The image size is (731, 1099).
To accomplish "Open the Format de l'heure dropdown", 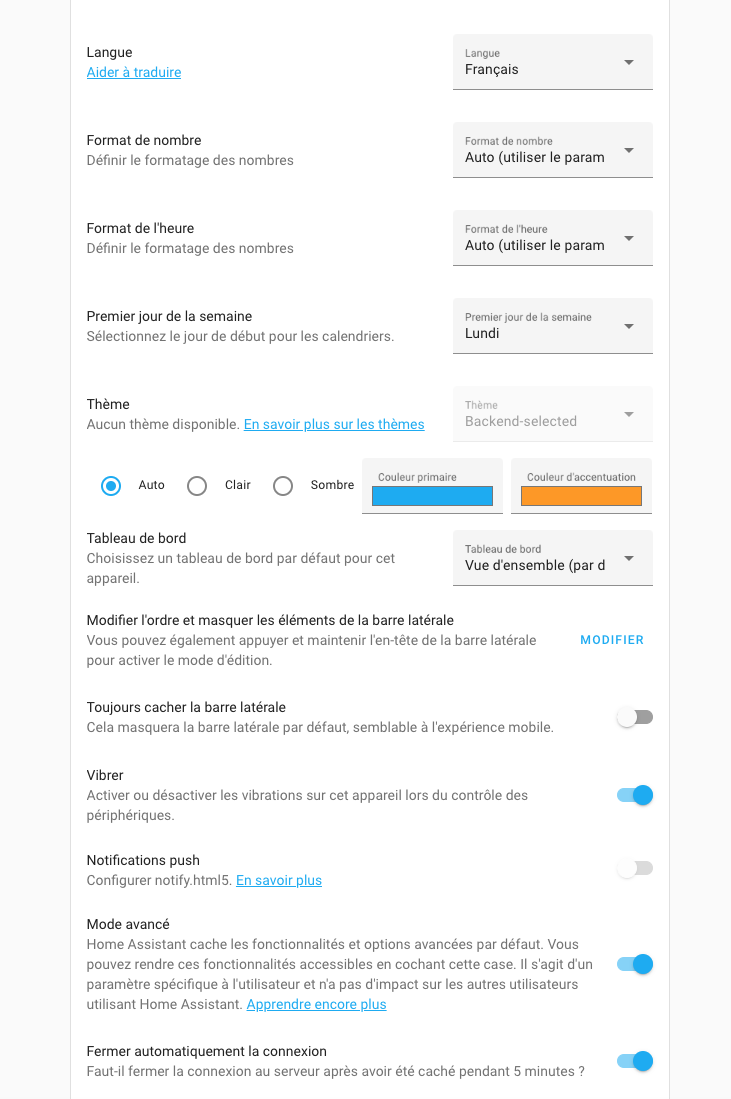I will click(x=552, y=238).
